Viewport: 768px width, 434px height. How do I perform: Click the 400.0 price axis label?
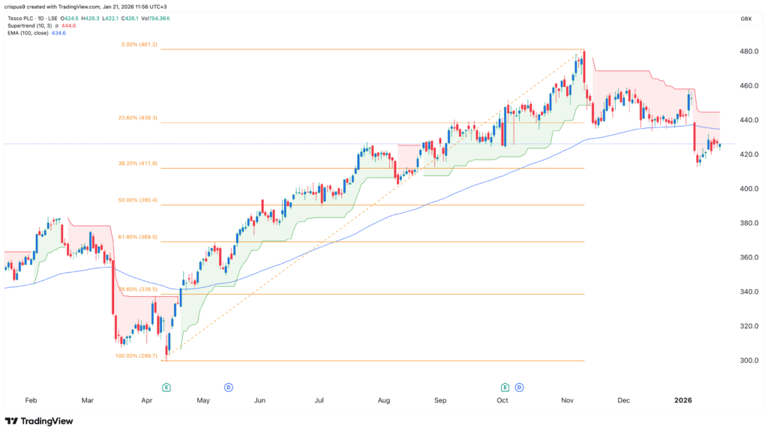click(749, 189)
